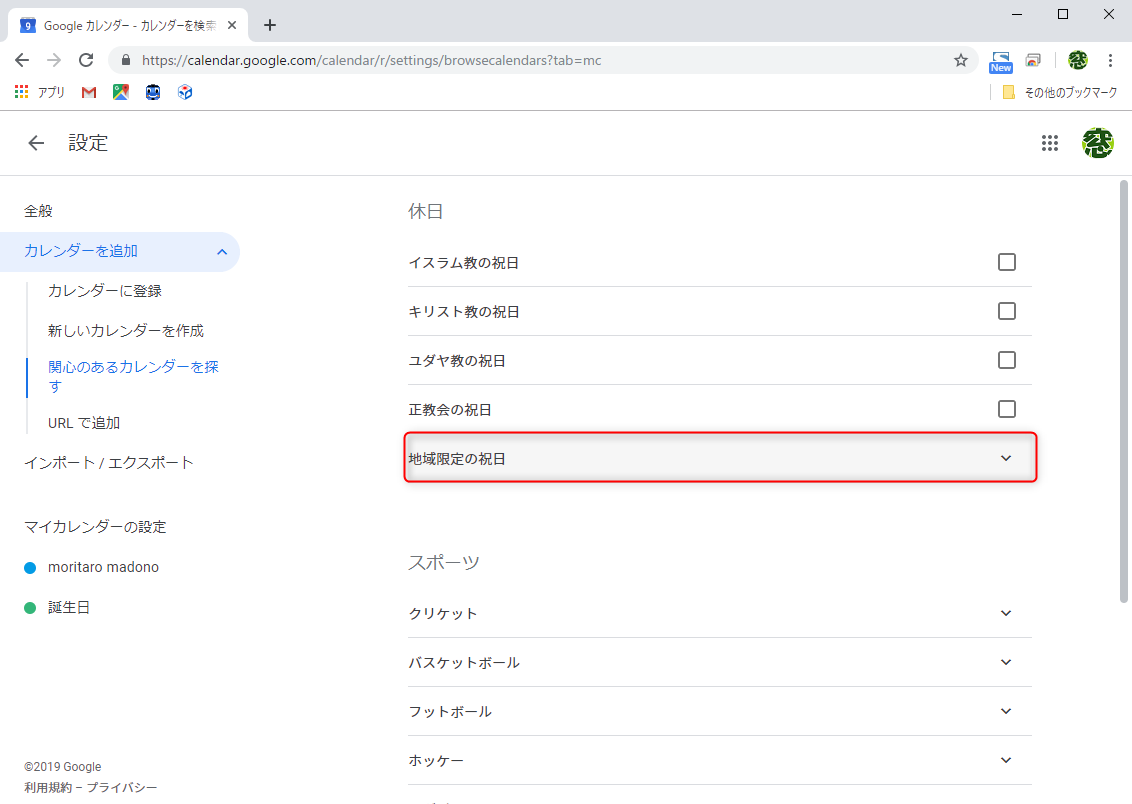Screen dimensions: 1132x804
Task: Open the Chrome profile avatar in toolbar
Action: 1077,60
